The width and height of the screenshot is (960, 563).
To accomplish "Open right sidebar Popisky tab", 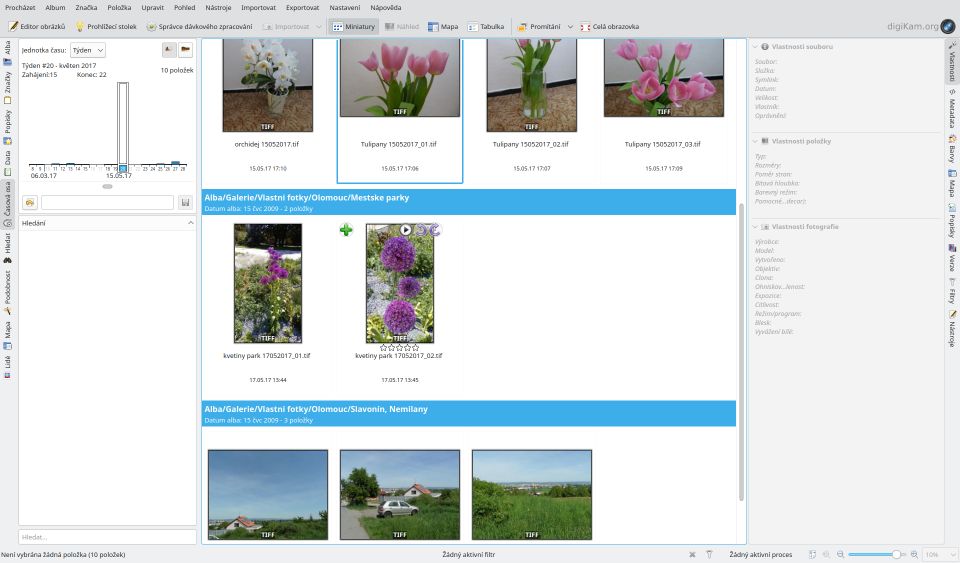I will click(x=952, y=222).
